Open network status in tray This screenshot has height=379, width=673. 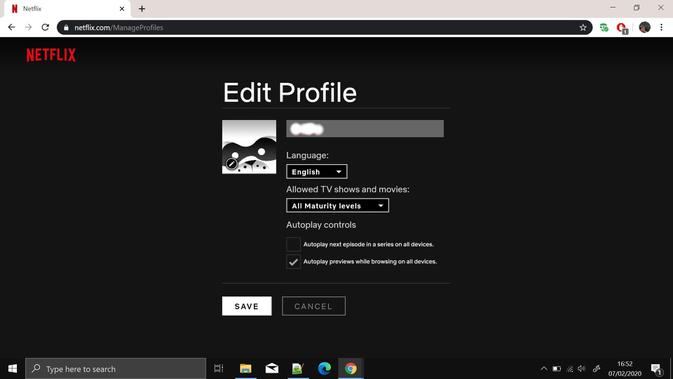pyautogui.click(x=570, y=369)
